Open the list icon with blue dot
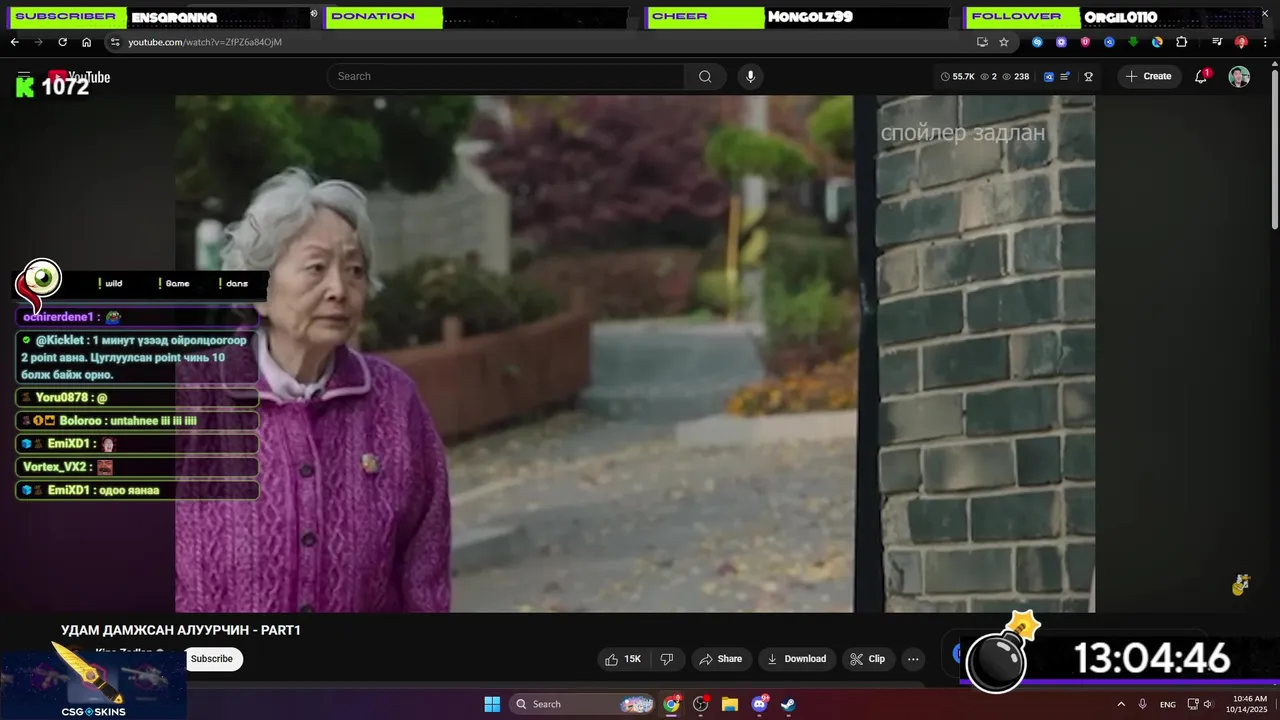The image size is (1280, 720). (1065, 76)
